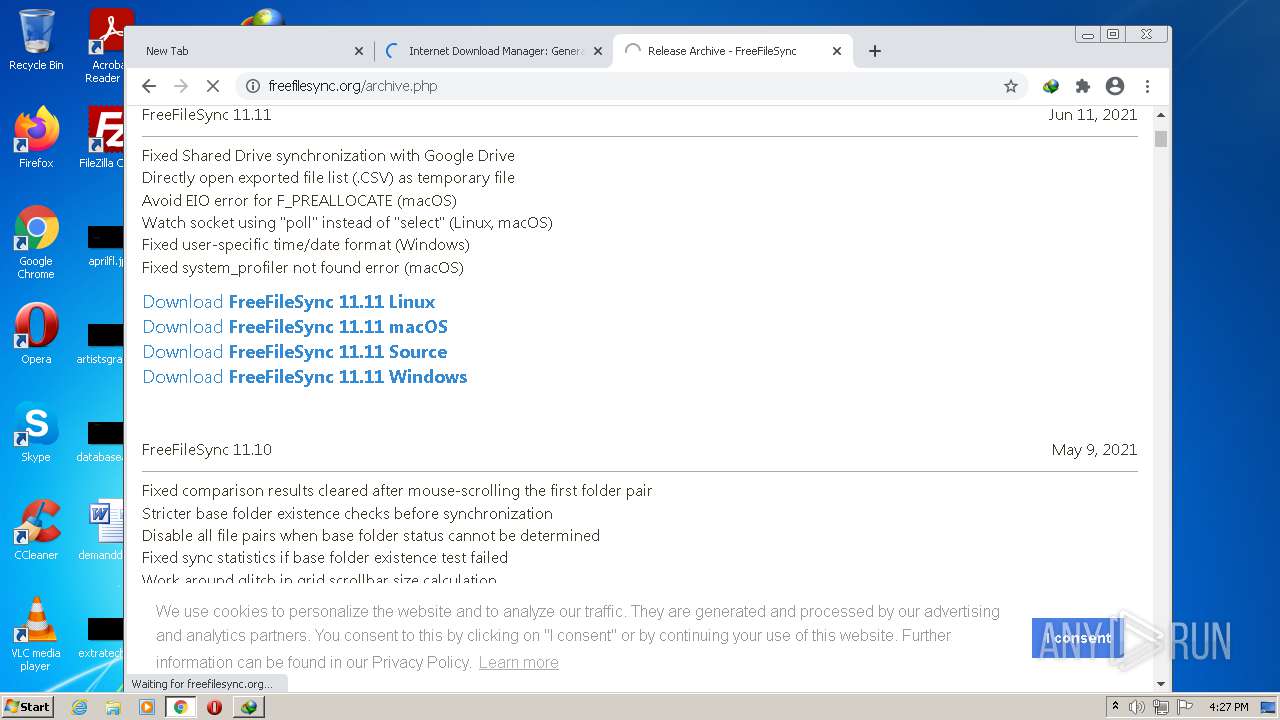Download FreeFileSync 11.11 Linux
1280x720 pixels.
289,302
